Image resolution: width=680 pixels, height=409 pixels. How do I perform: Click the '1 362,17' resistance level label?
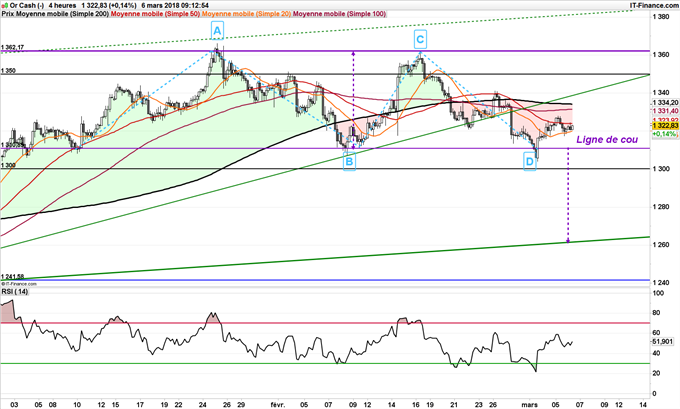(x=13, y=47)
